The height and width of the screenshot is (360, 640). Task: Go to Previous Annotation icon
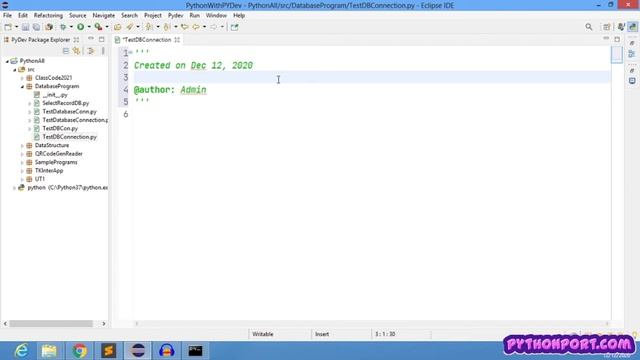coord(167,27)
